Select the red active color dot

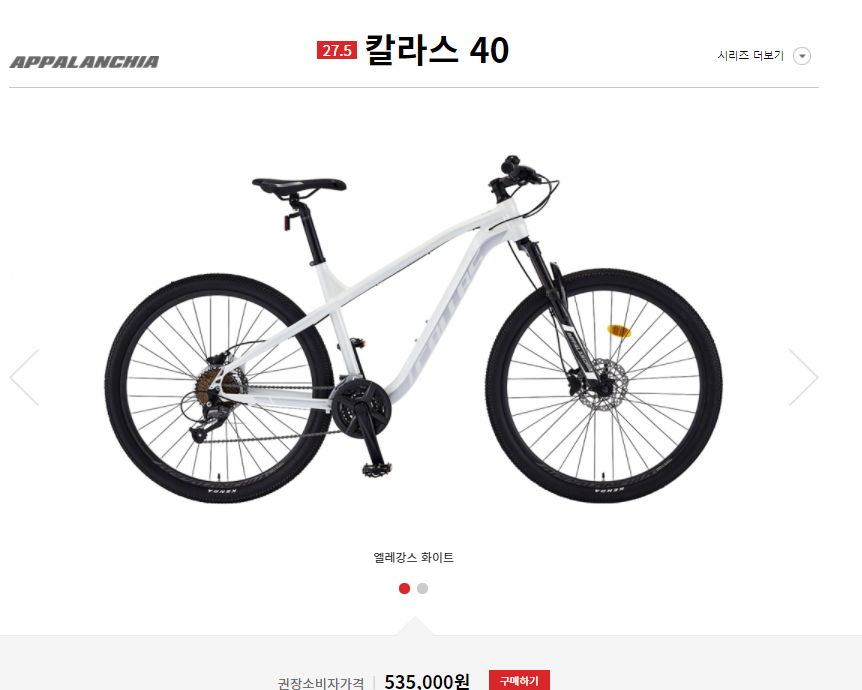click(x=404, y=588)
